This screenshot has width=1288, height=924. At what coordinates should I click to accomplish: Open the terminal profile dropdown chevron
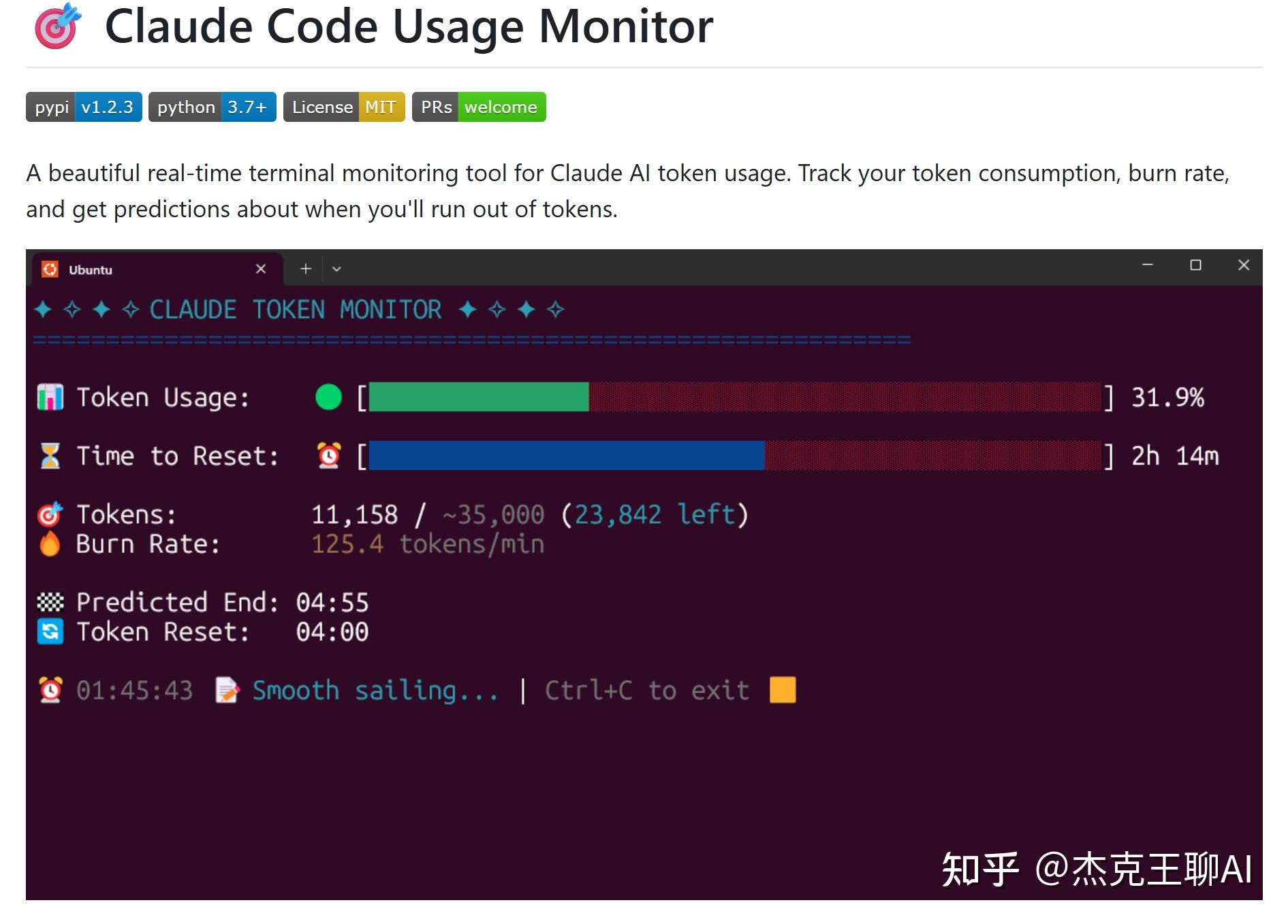coord(337,269)
